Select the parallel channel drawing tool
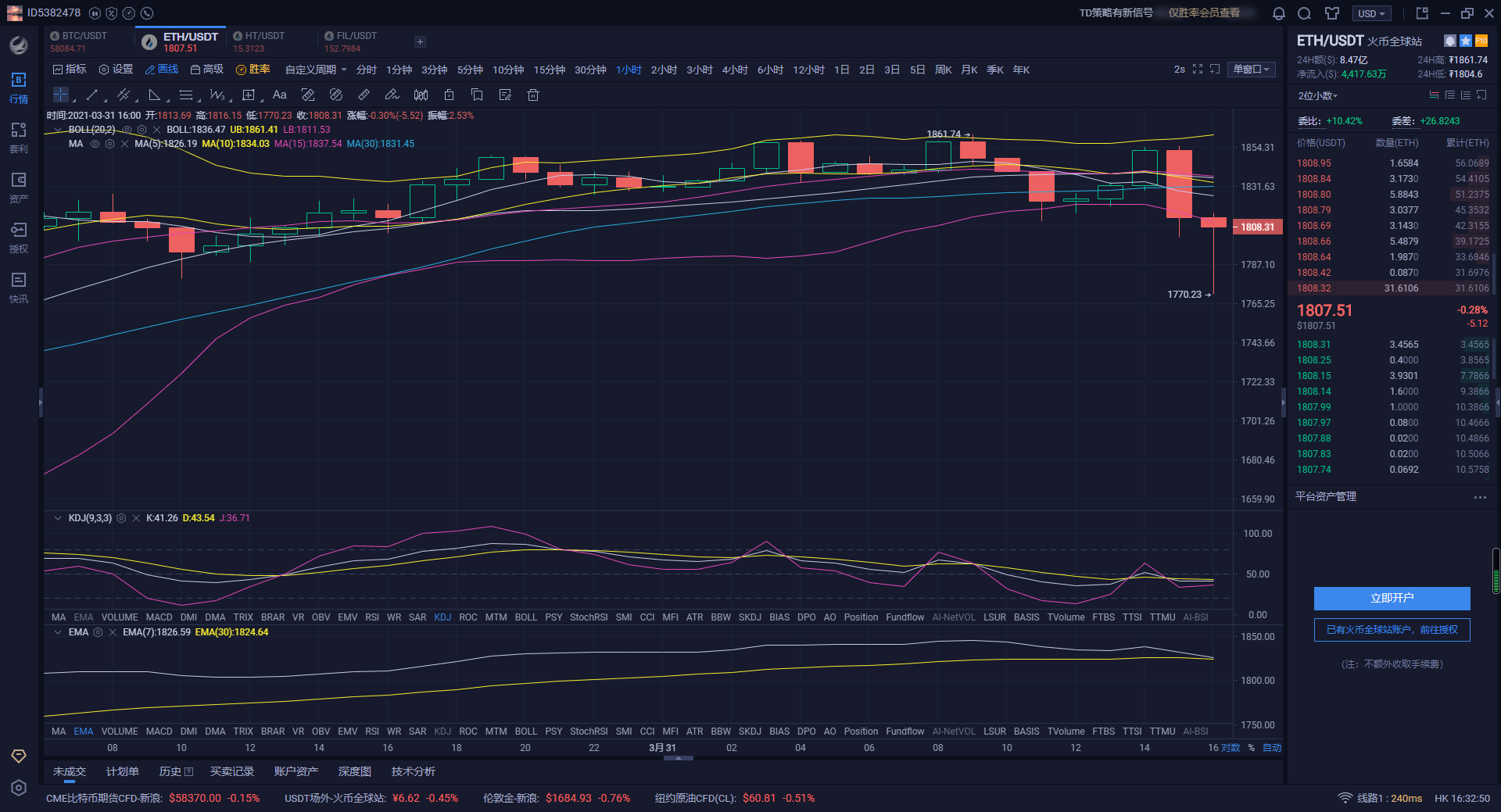This screenshot has height=812, width=1501. click(x=123, y=95)
